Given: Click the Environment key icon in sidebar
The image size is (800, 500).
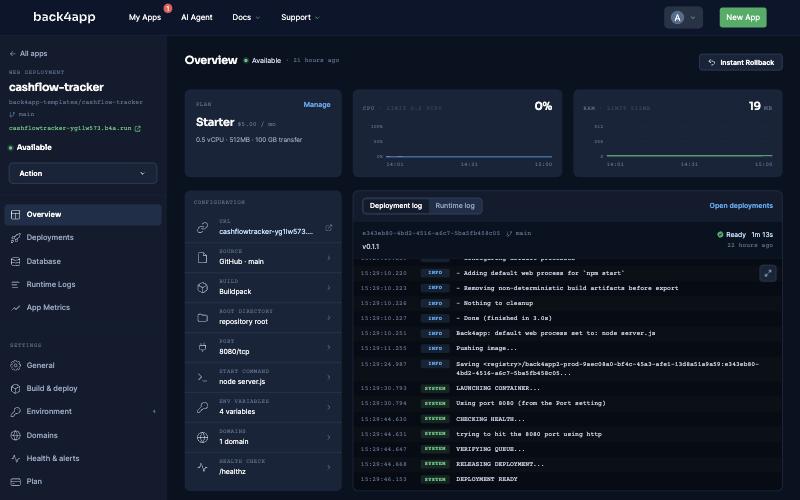Looking at the screenshot, I should [x=15, y=412].
